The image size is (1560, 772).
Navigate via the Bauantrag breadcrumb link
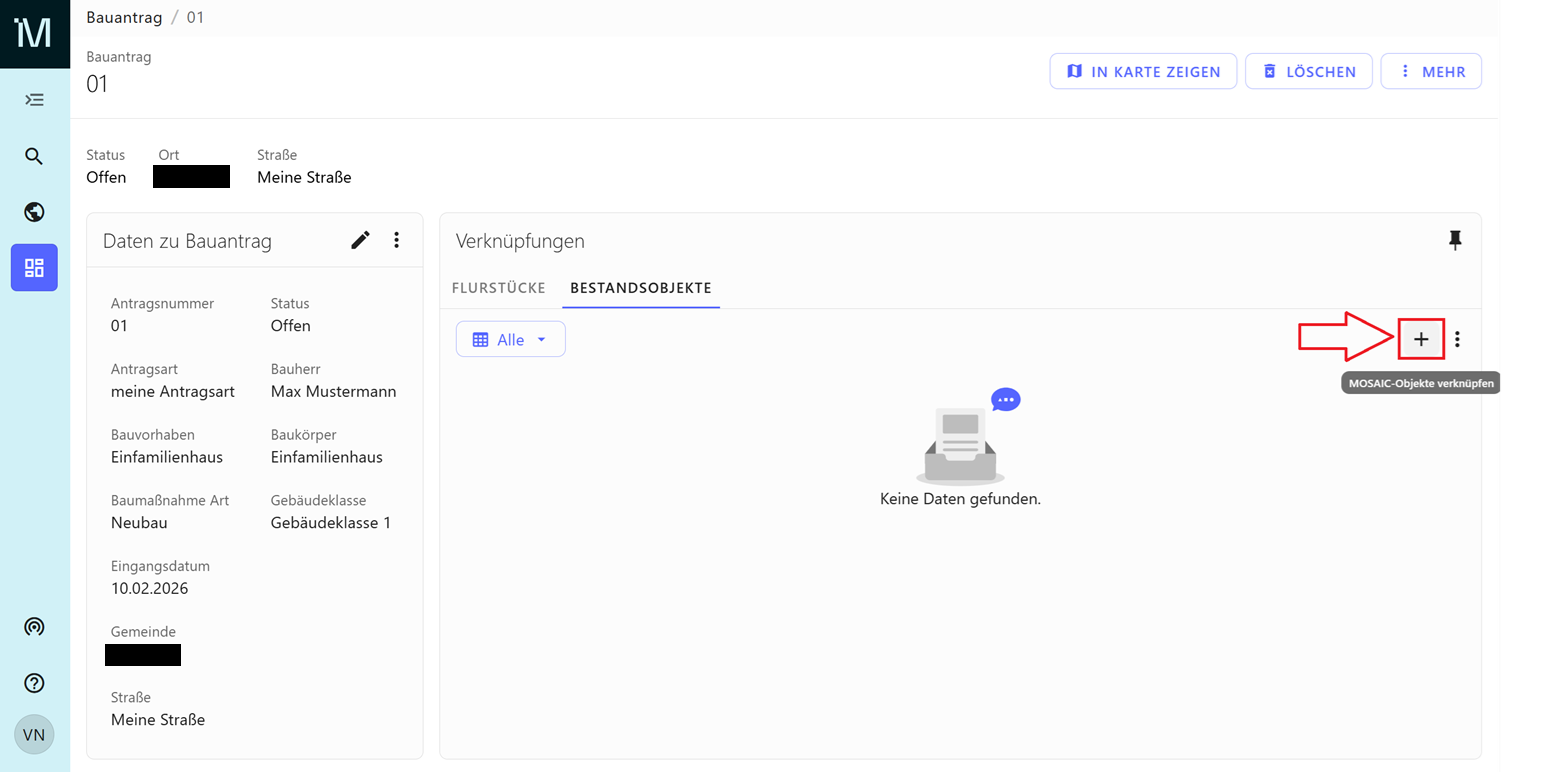pyautogui.click(x=124, y=17)
